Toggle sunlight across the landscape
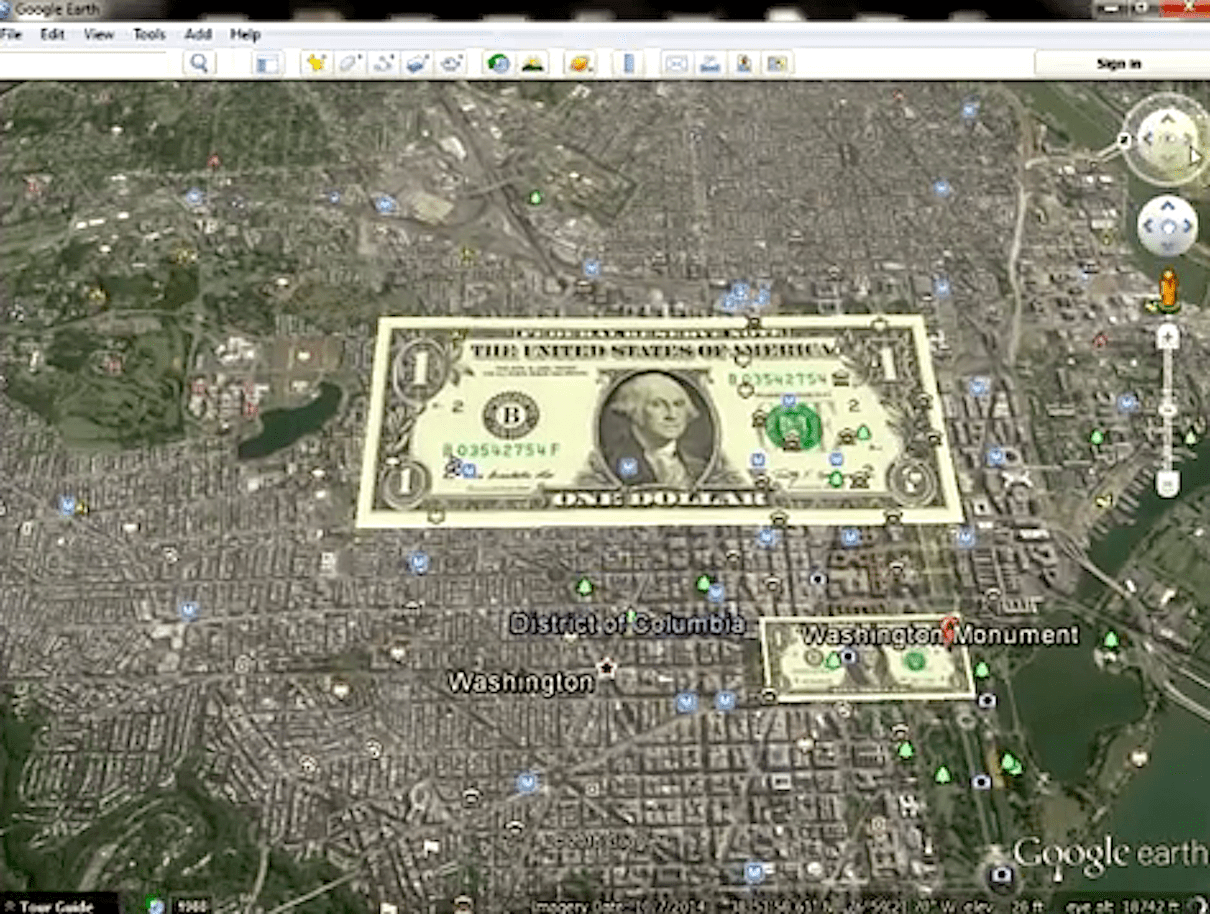Image resolution: width=1210 pixels, height=914 pixels. coord(534,64)
